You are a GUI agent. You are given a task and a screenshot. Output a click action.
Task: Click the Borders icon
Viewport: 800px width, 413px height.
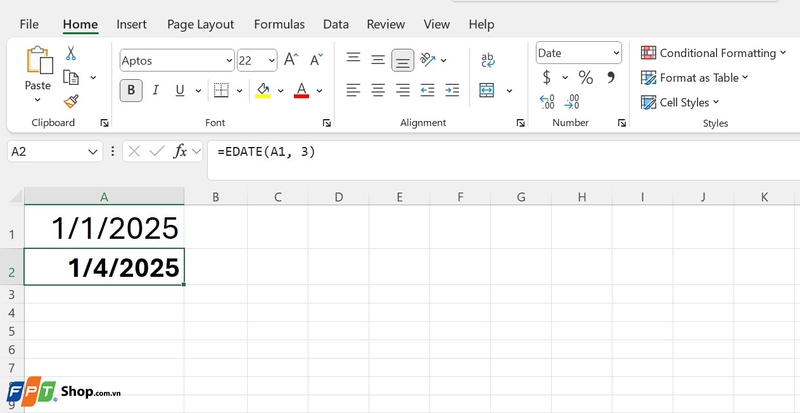tap(221, 90)
